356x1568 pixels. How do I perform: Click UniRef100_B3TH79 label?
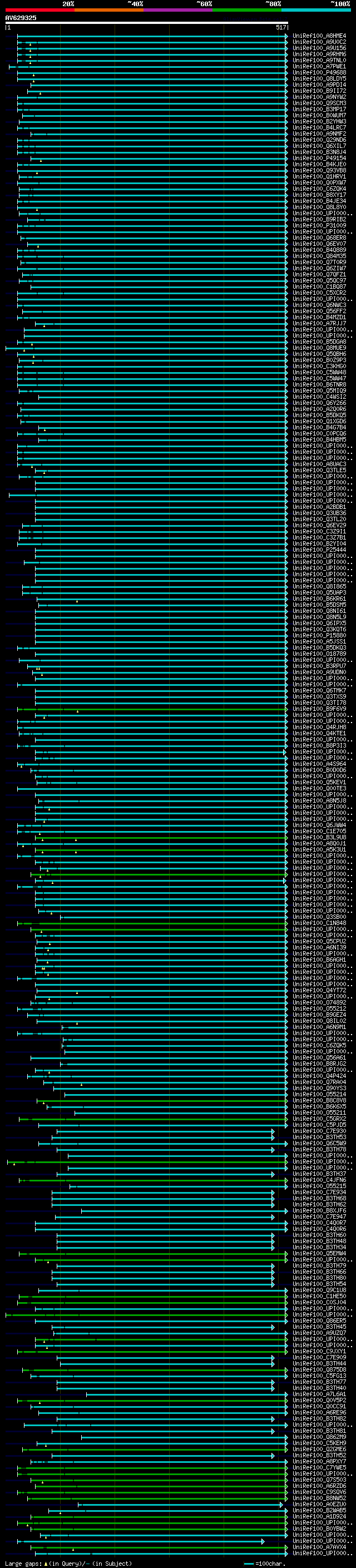319,1266
